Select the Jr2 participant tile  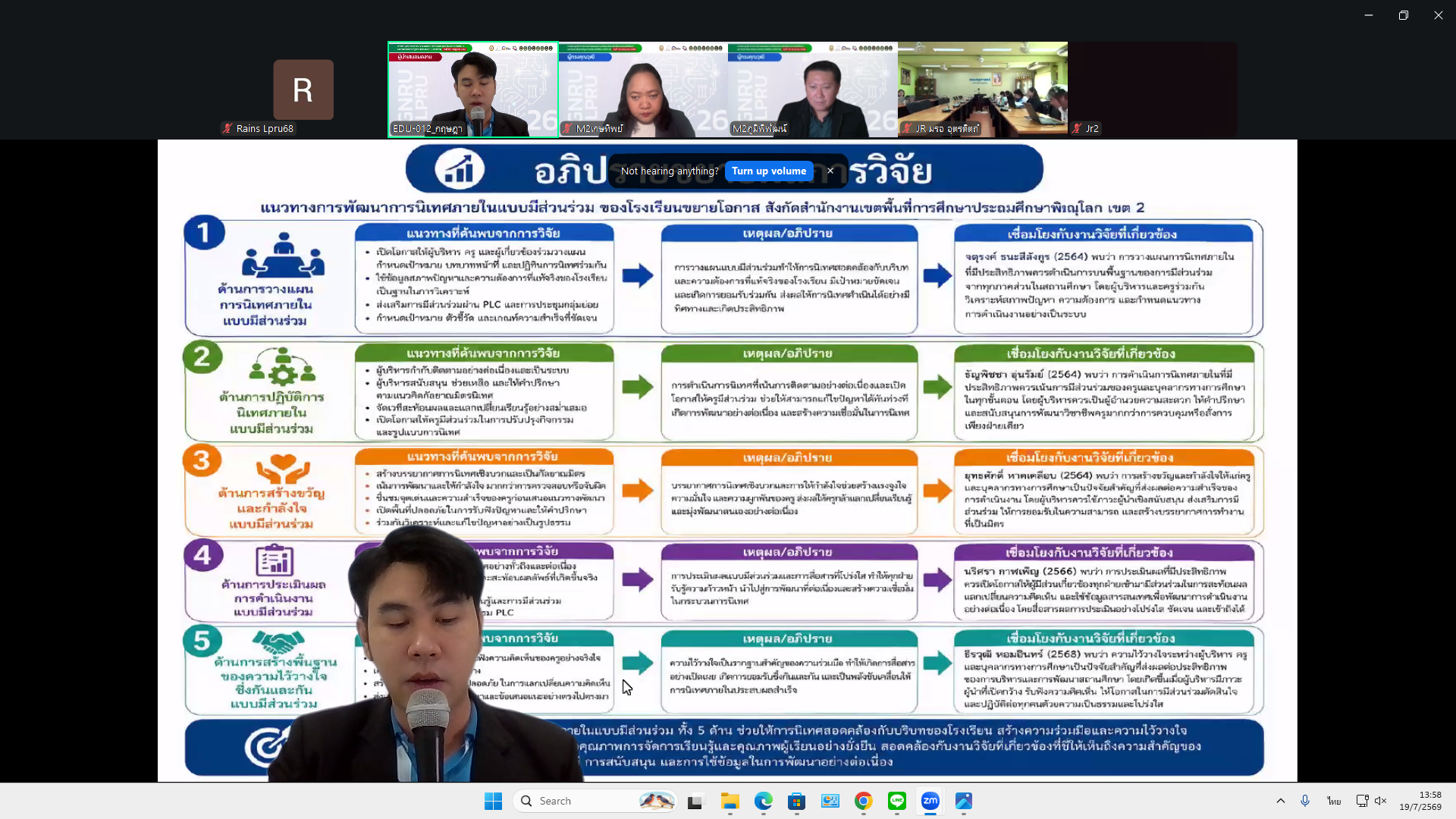pos(1153,89)
